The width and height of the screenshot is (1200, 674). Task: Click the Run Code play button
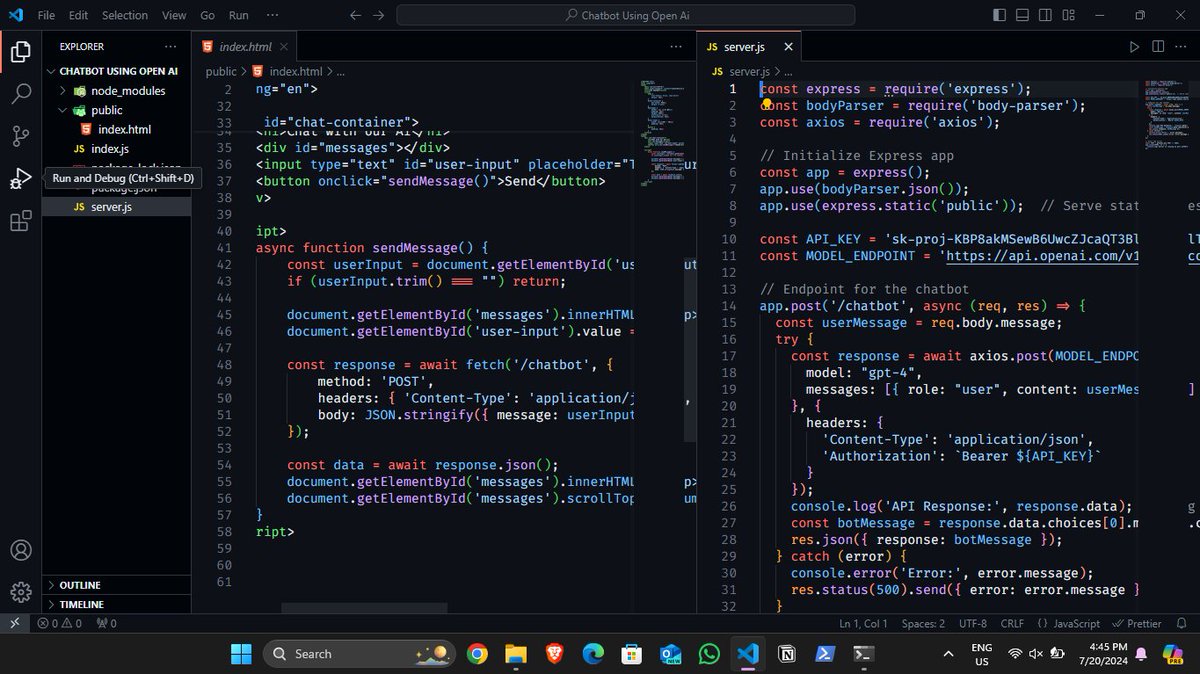(x=1134, y=47)
